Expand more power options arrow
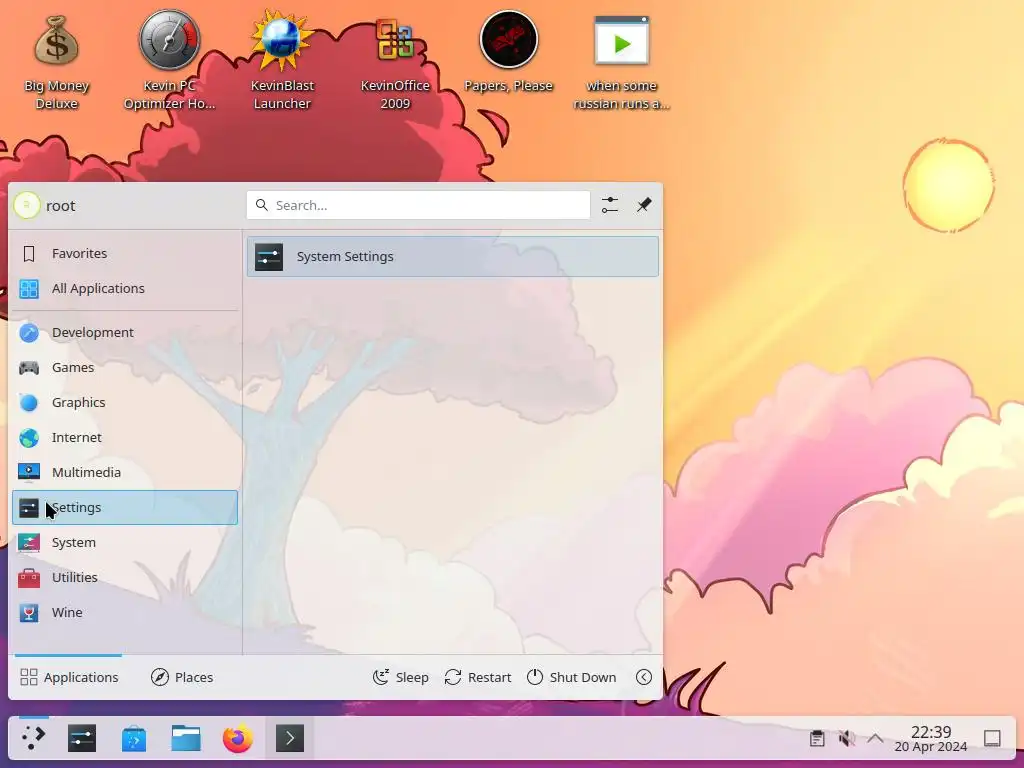 644,677
